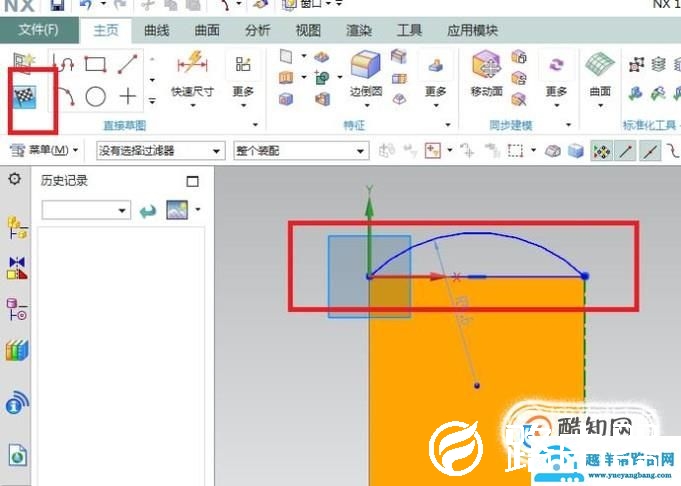Click the 边倒圆 edge blend icon

366,65
